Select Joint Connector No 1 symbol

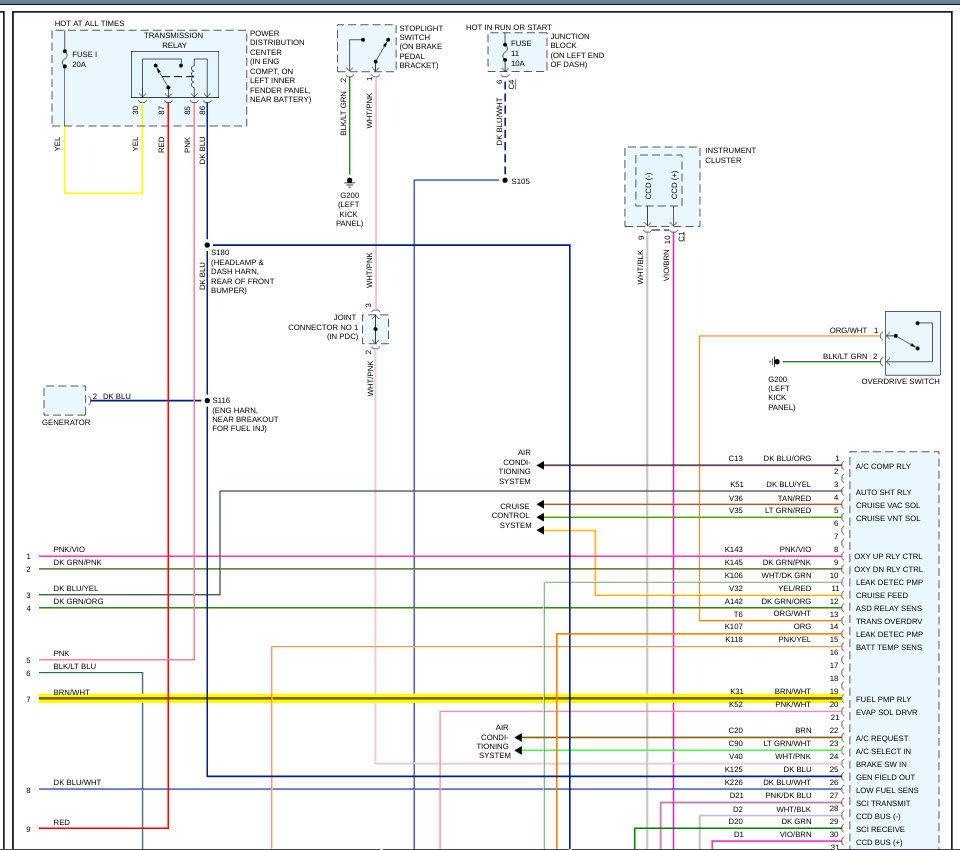pyautogui.click(x=377, y=328)
